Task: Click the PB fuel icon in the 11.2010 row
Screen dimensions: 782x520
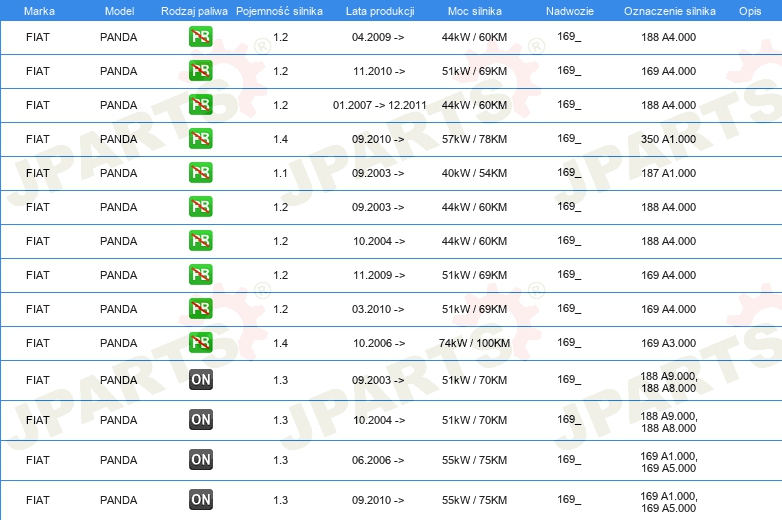Action: (200, 70)
